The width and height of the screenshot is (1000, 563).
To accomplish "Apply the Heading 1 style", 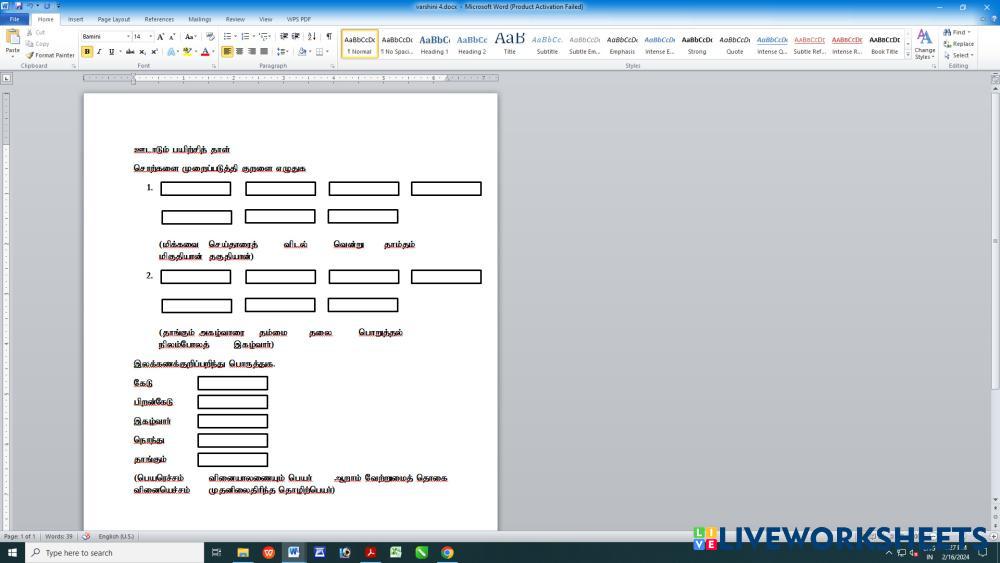I will (434, 44).
